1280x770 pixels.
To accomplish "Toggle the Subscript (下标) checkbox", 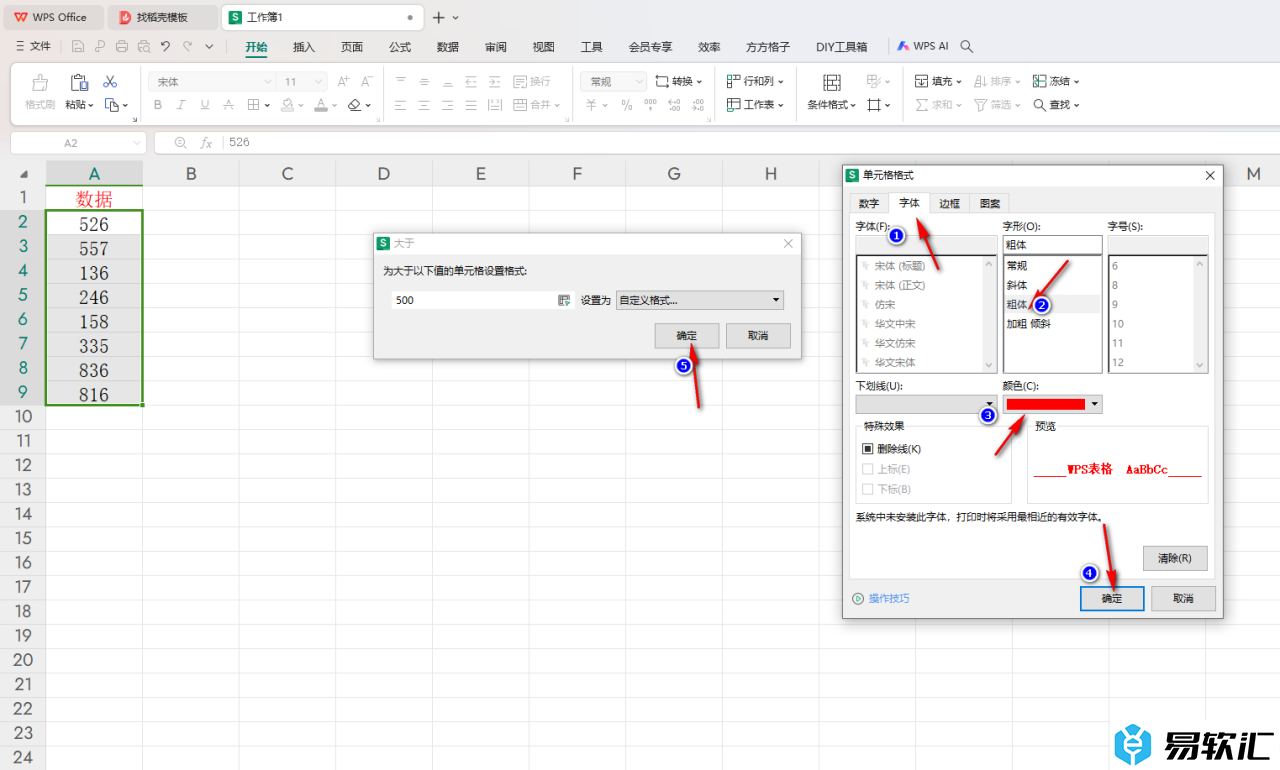I will (867, 489).
